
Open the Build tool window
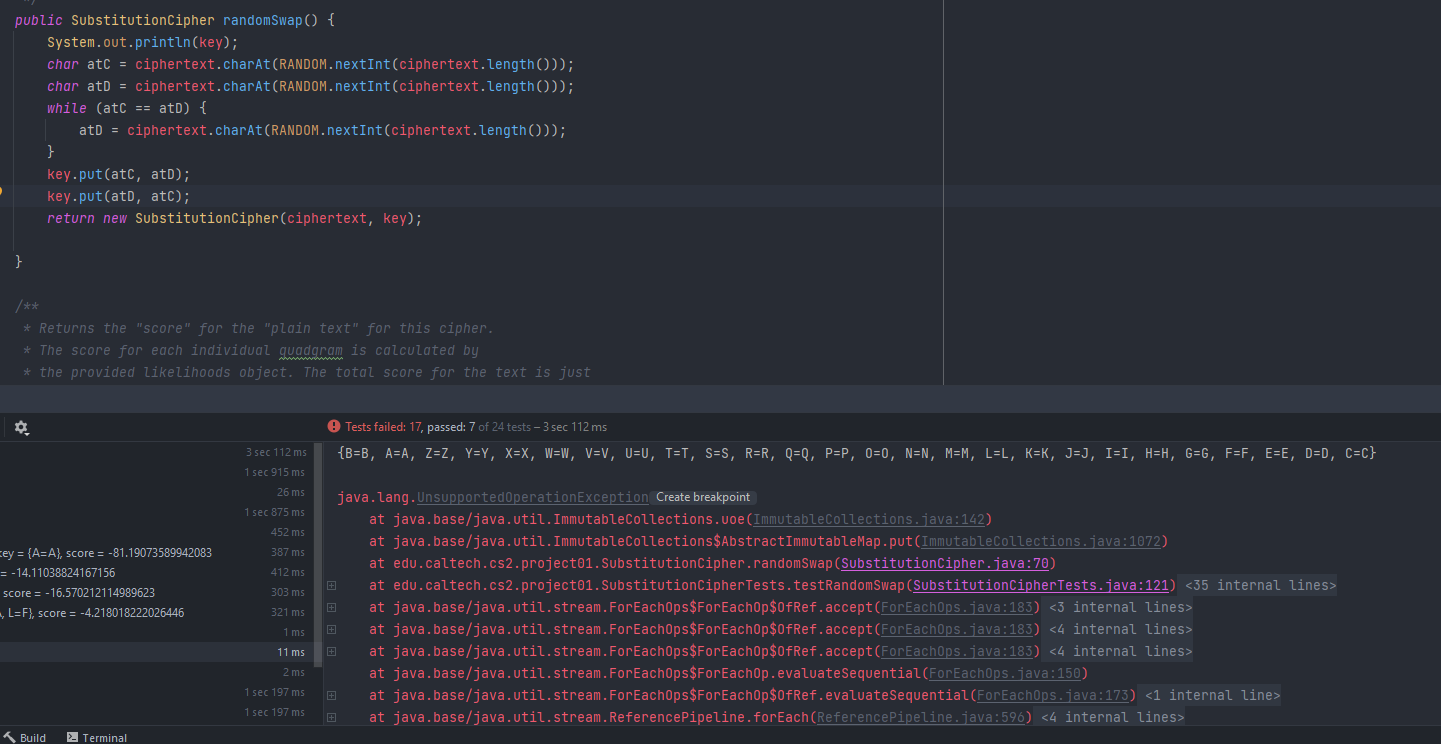point(24,737)
